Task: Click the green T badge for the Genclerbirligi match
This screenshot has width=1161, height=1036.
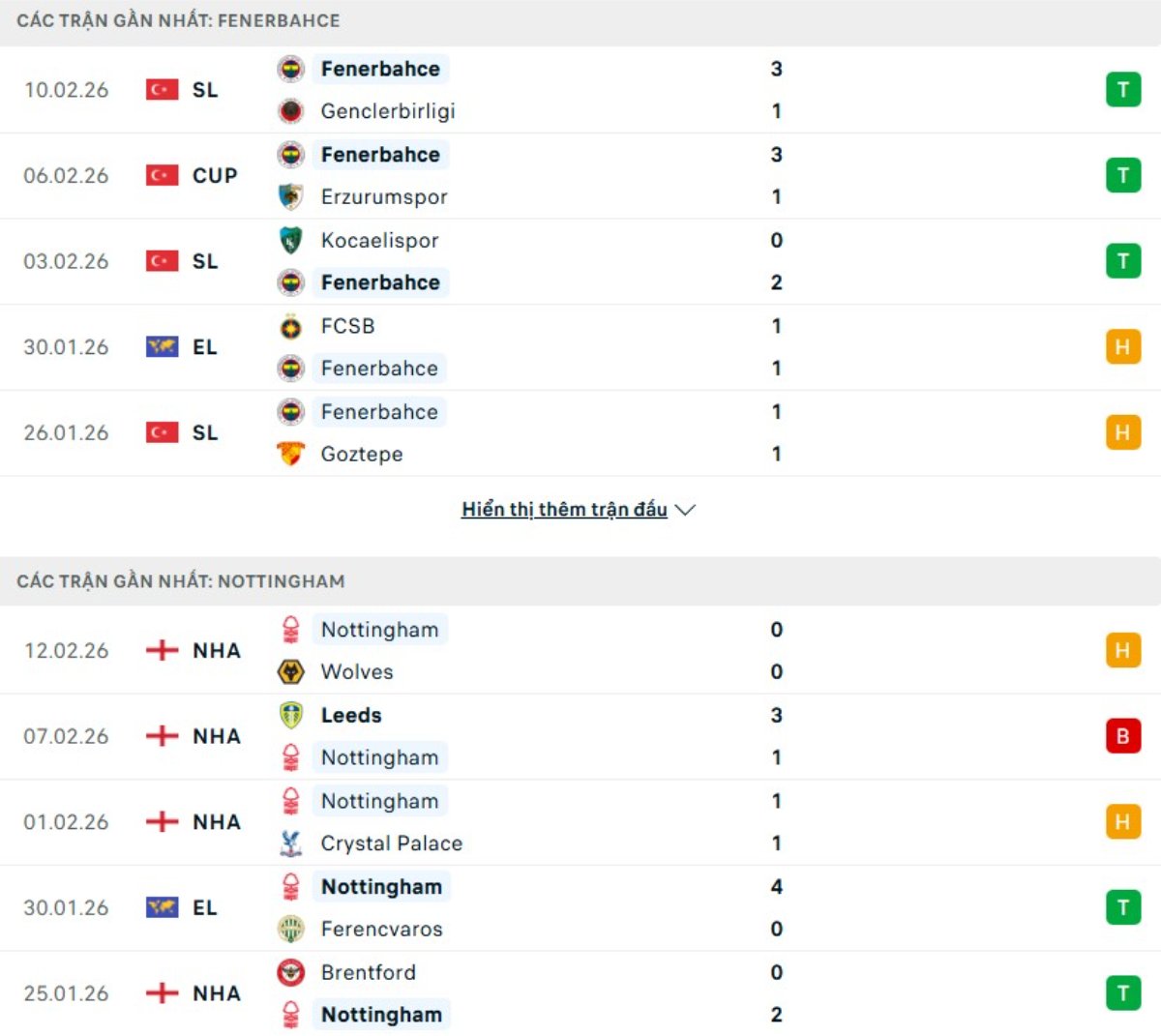Action: click(x=1122, y=89)
